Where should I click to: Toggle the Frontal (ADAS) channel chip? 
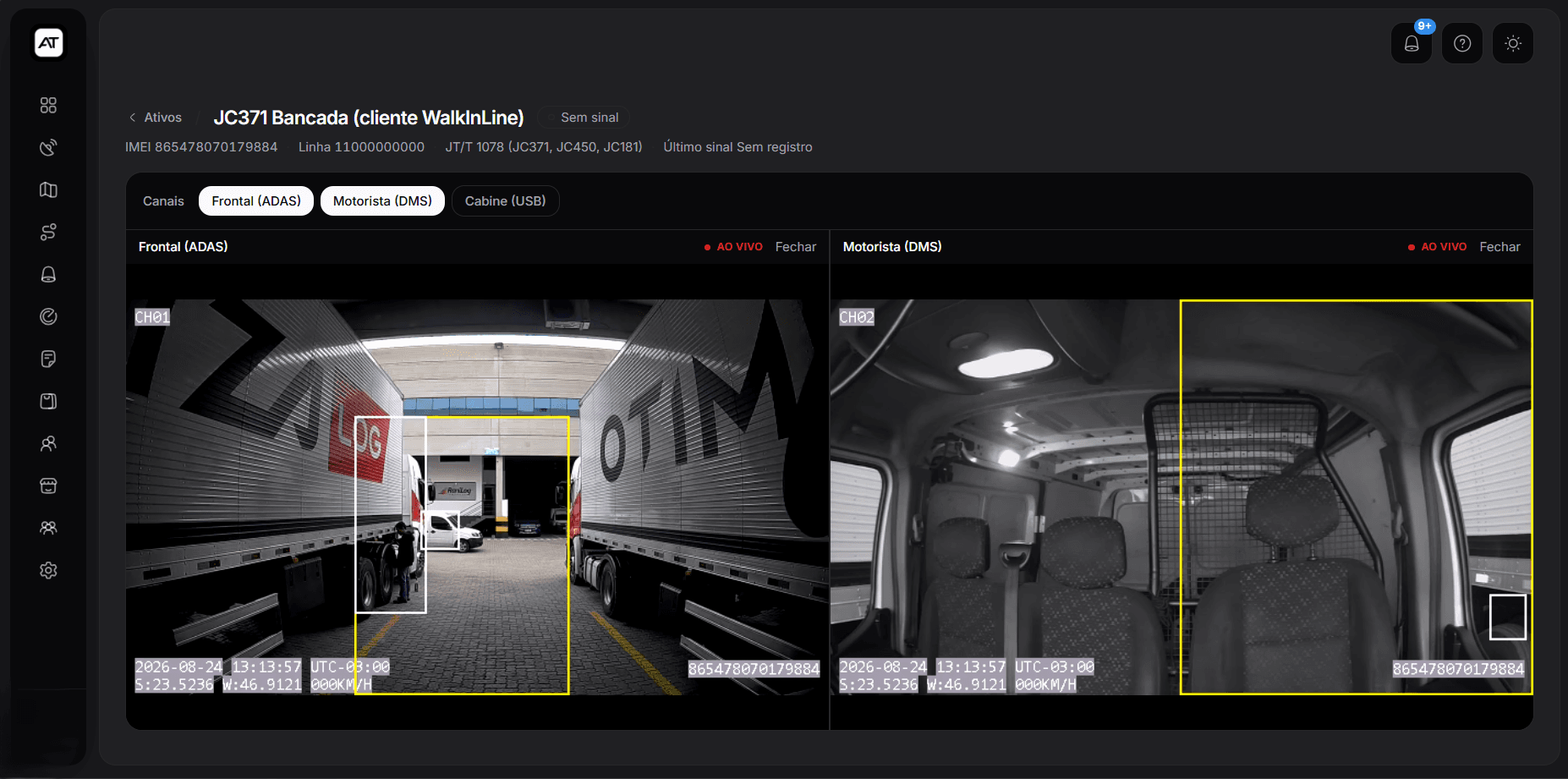tap(256, 201)
